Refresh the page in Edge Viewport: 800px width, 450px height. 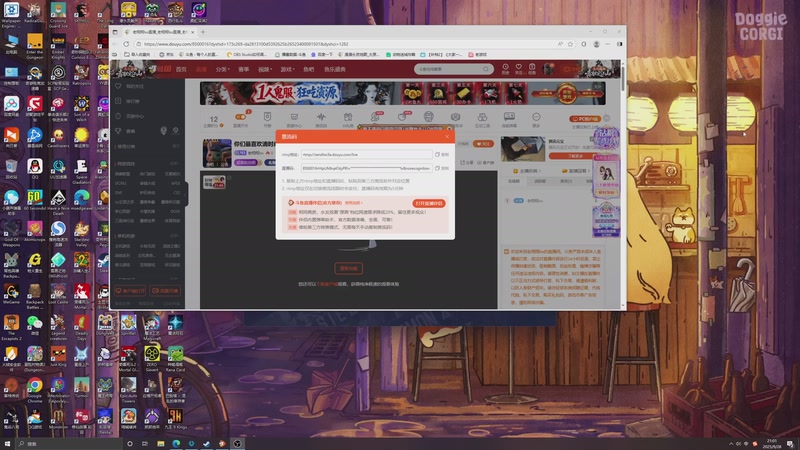tap(126, 44)
